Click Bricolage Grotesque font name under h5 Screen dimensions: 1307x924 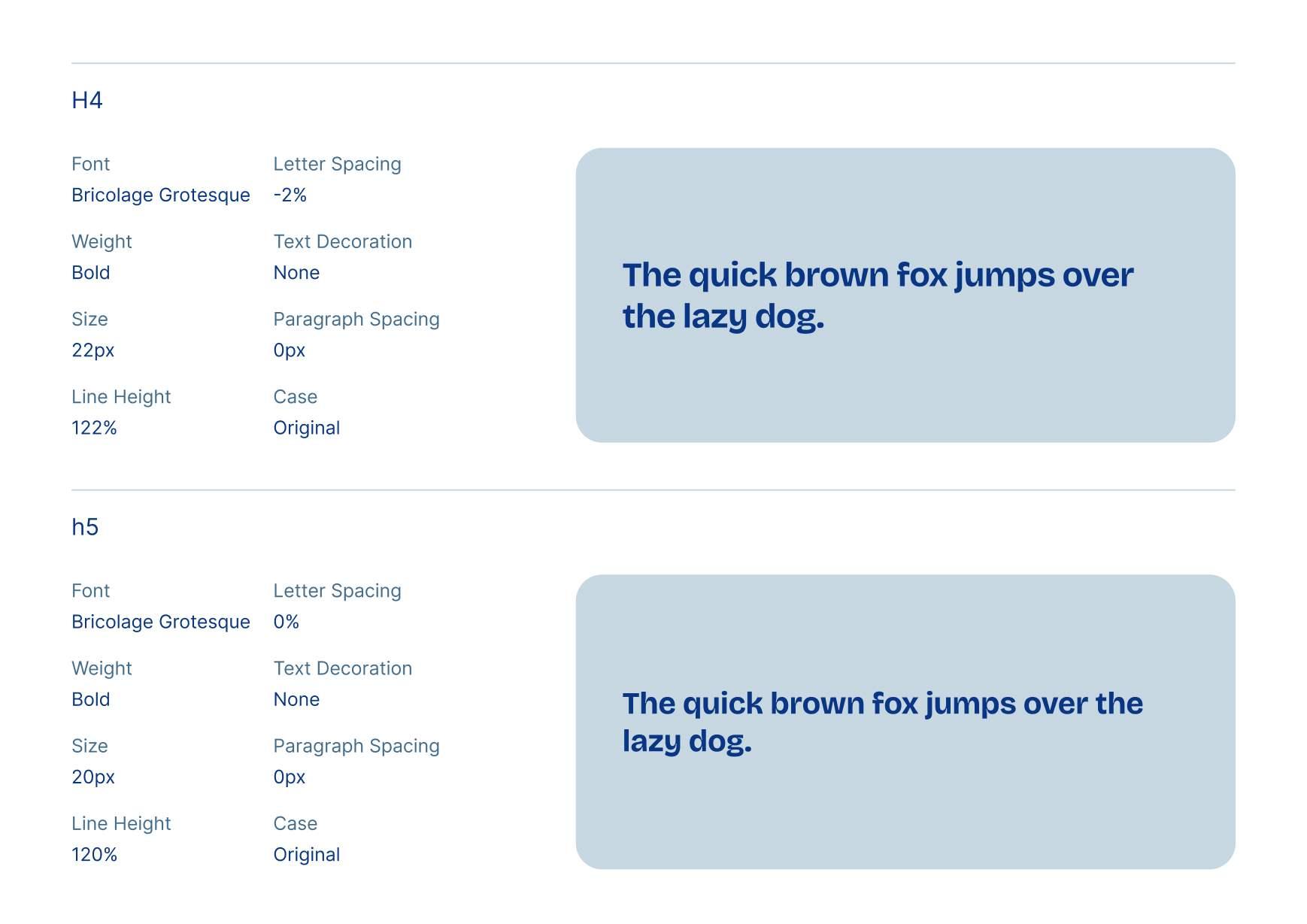coord(161,623)
